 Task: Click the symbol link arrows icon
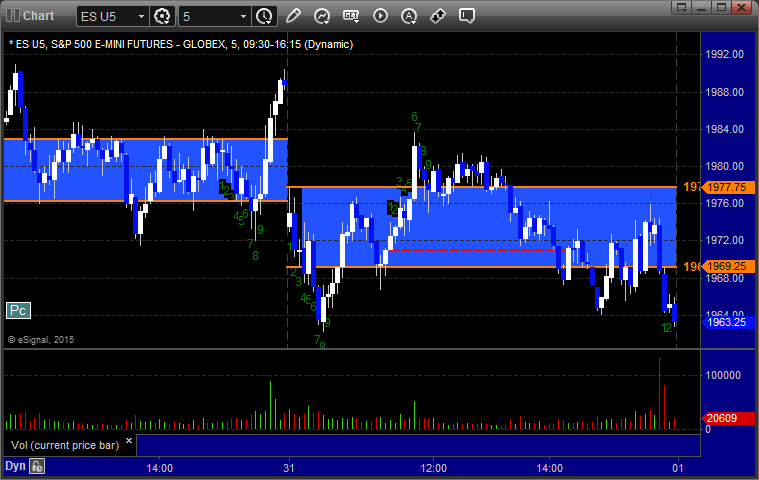(x=438, y=16)
